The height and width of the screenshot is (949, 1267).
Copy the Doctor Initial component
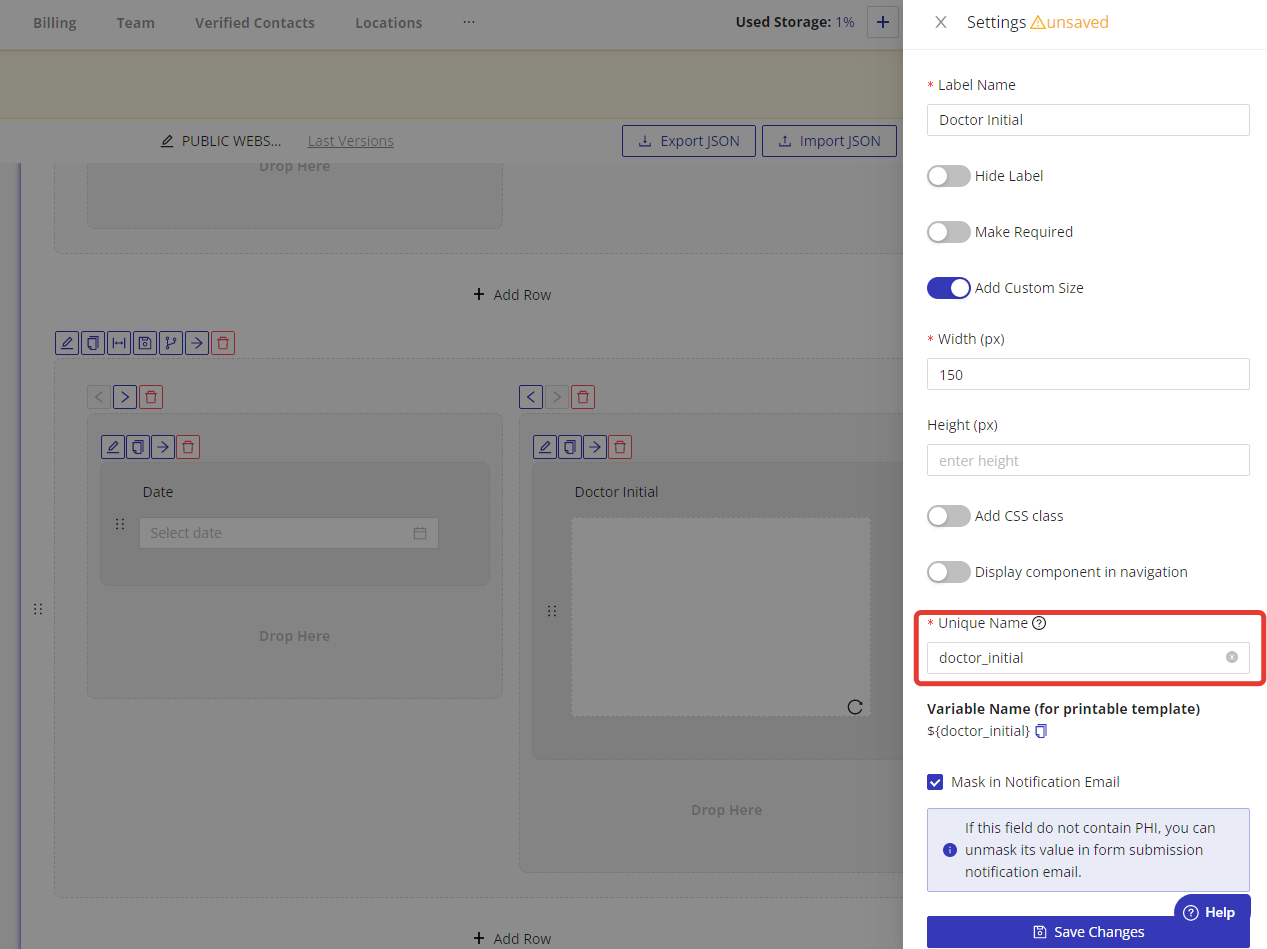click(x=570, y=447)
